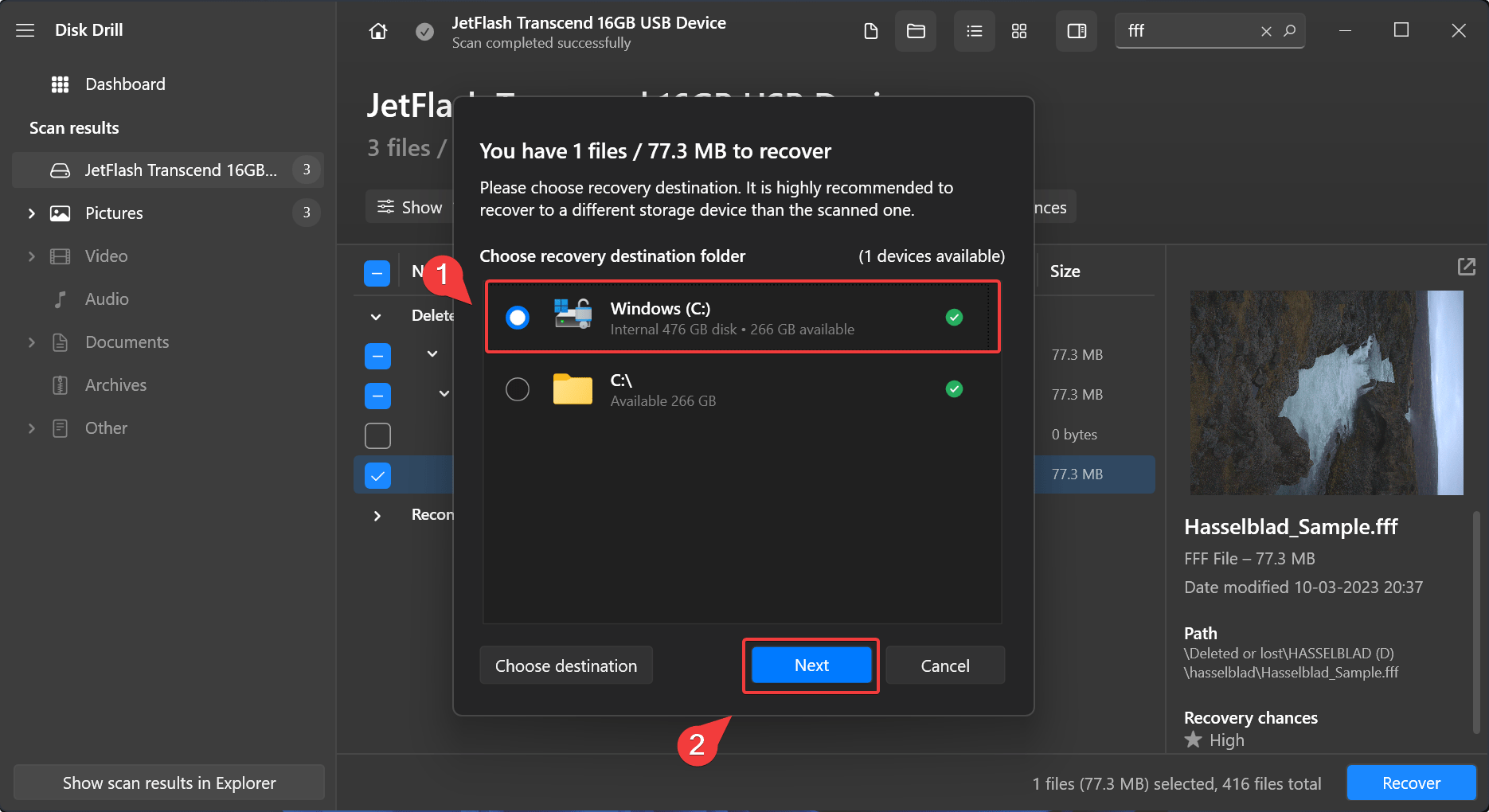Click the Archives icon in sidebar
Image resolution: width=1489 pixels, height=812 pixels.
61,385
